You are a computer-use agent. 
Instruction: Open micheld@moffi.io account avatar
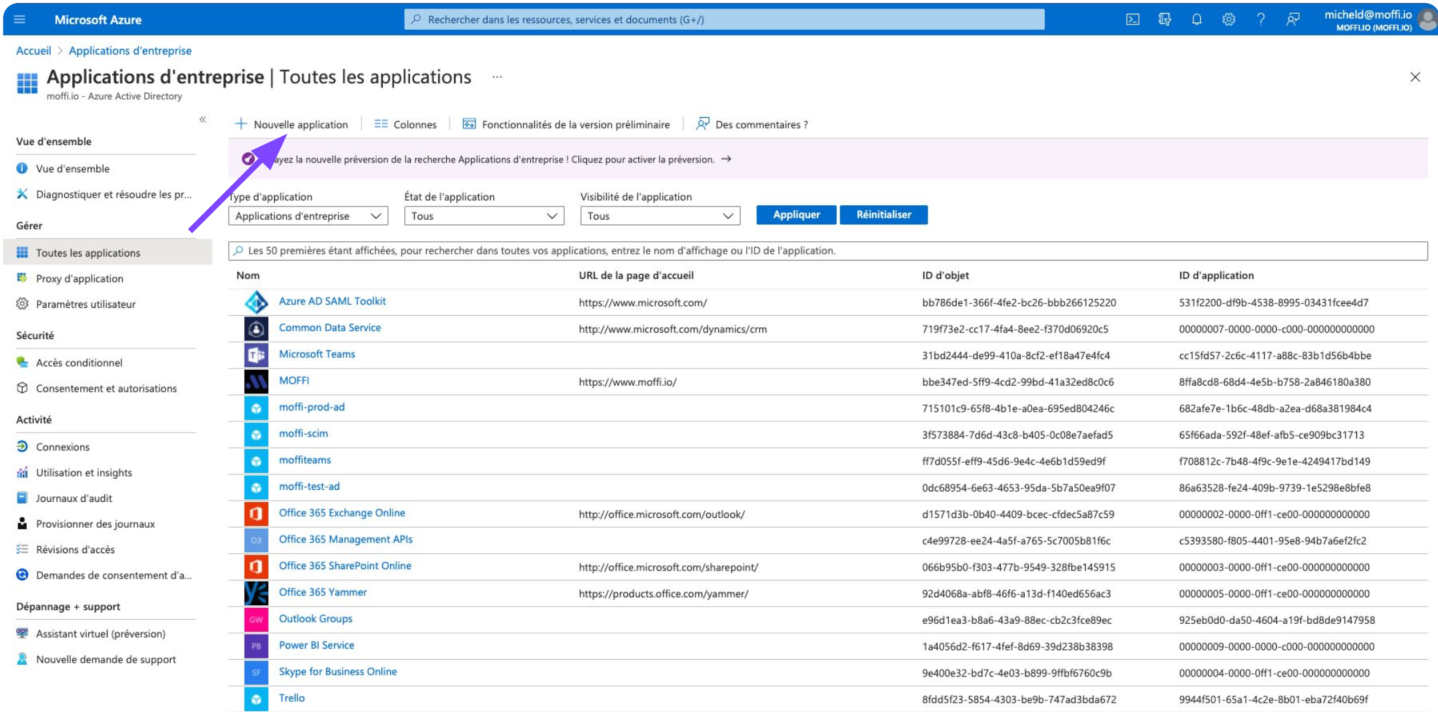click(1428, 19)
